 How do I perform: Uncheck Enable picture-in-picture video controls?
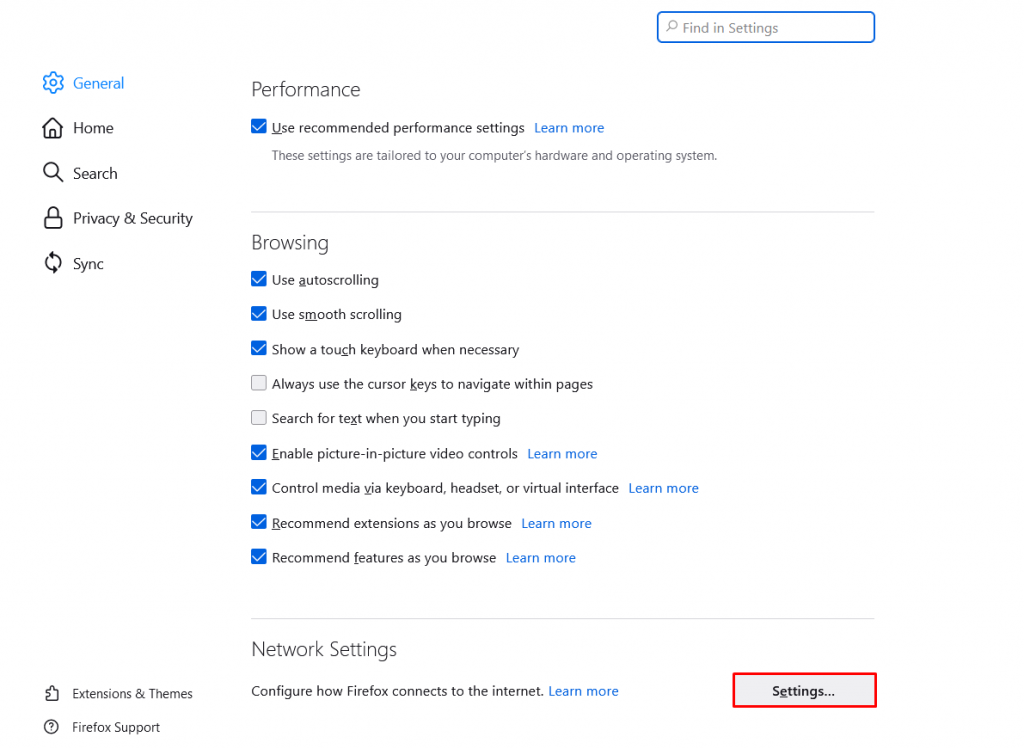(x=259, y=453)
